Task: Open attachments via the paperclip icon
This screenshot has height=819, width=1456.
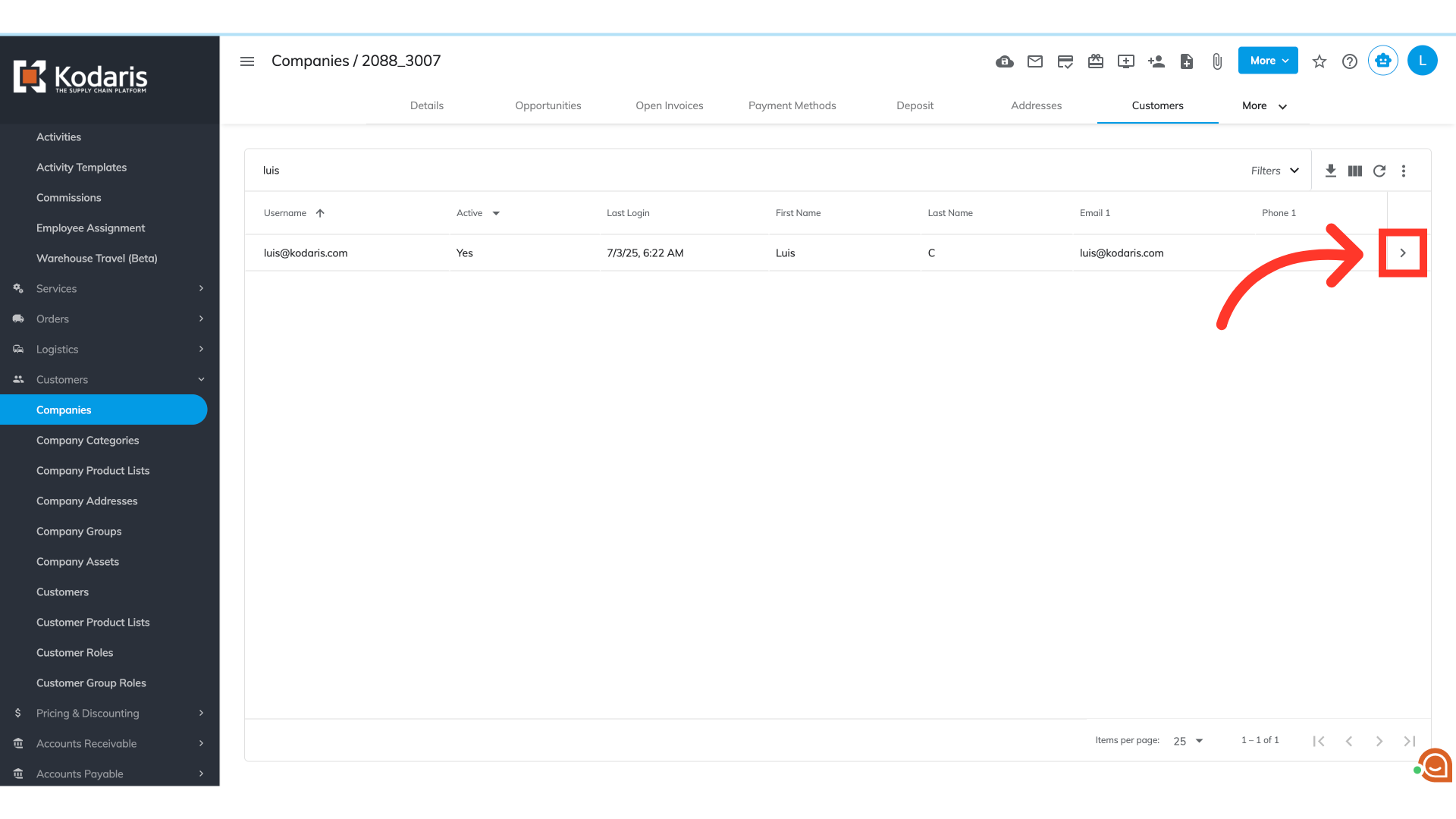Action: 1217,61
